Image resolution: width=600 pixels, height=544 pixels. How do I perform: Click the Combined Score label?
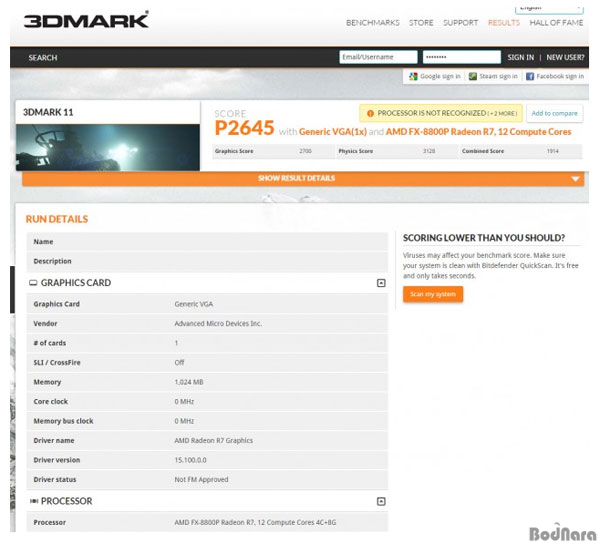(483, 151)
